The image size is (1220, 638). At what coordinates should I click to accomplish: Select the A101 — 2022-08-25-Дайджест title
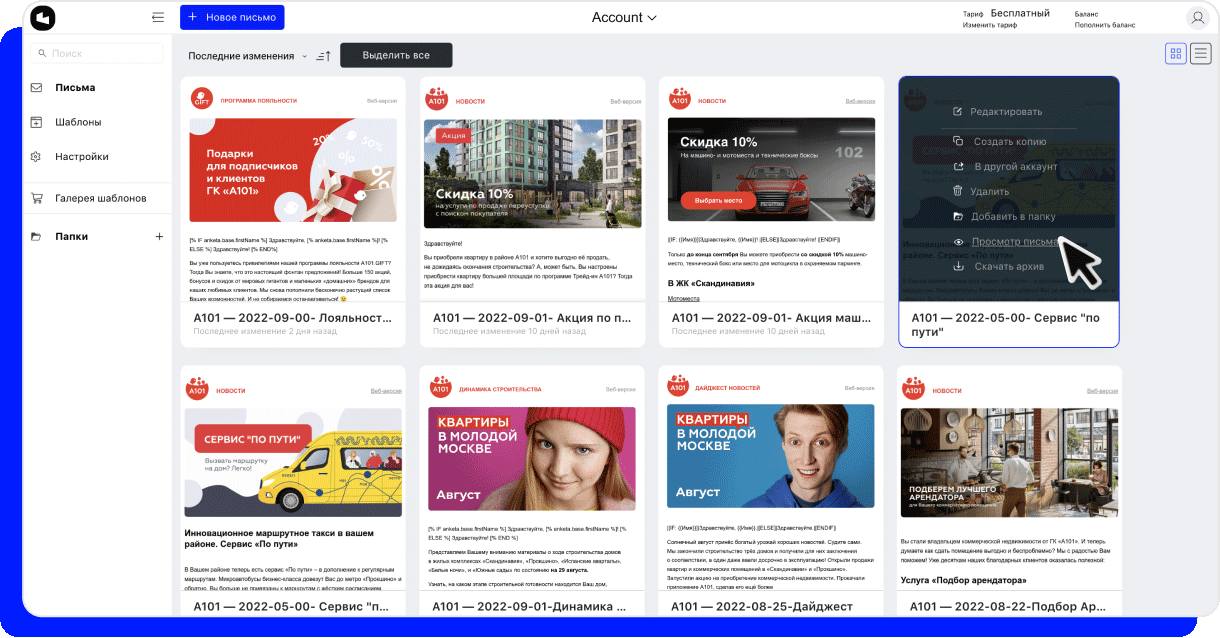(762, 606)
